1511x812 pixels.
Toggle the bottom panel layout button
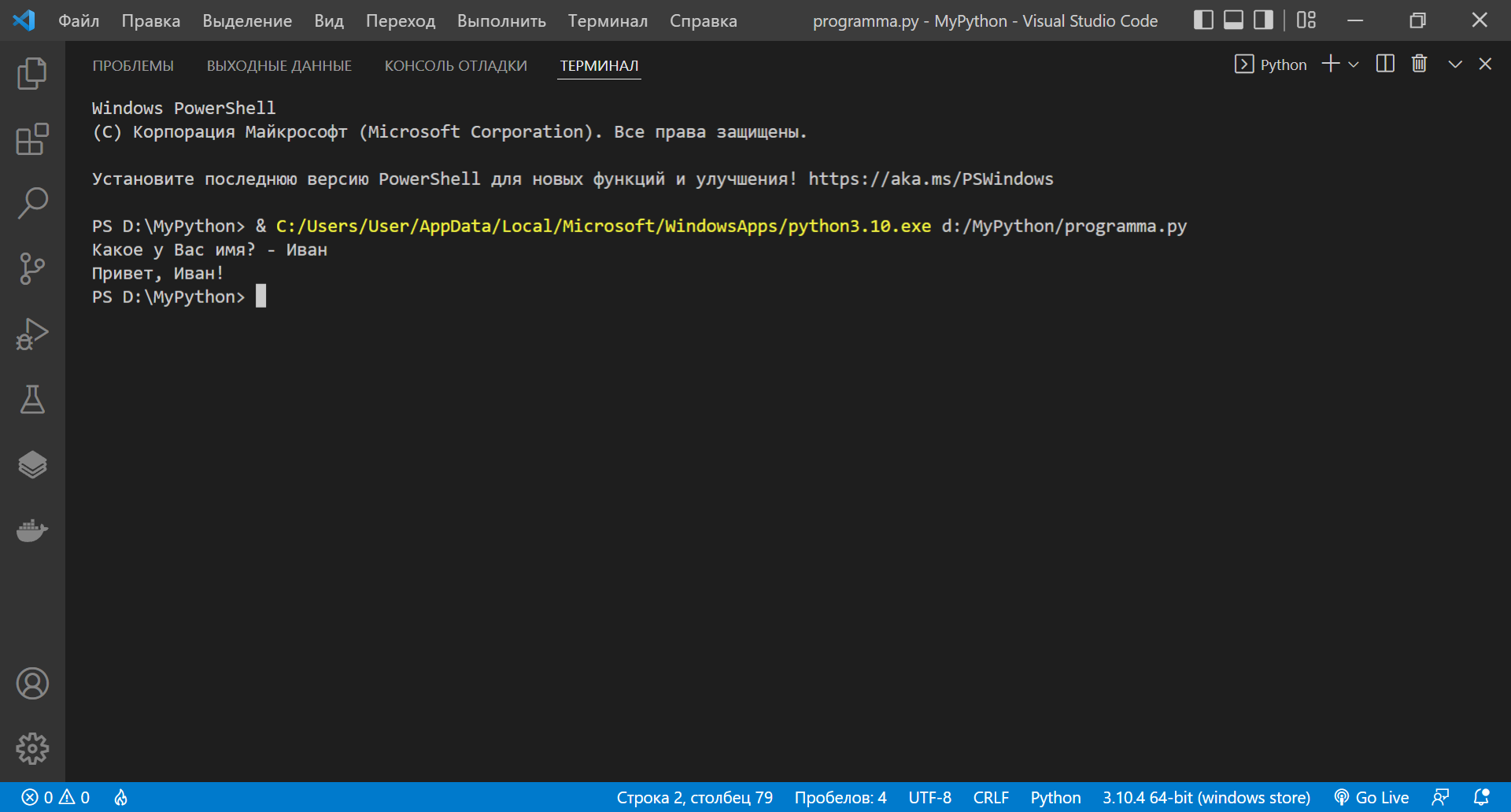(x=1233, y=20)
